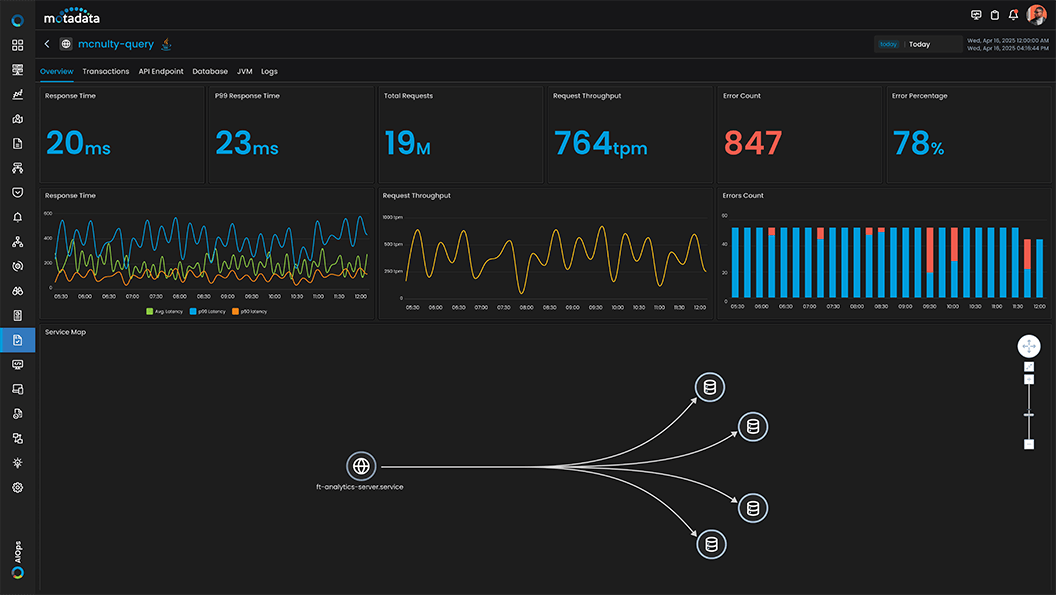Open the JVM tab
This screenshot has height=595, width=1056.
click(244, 71)
